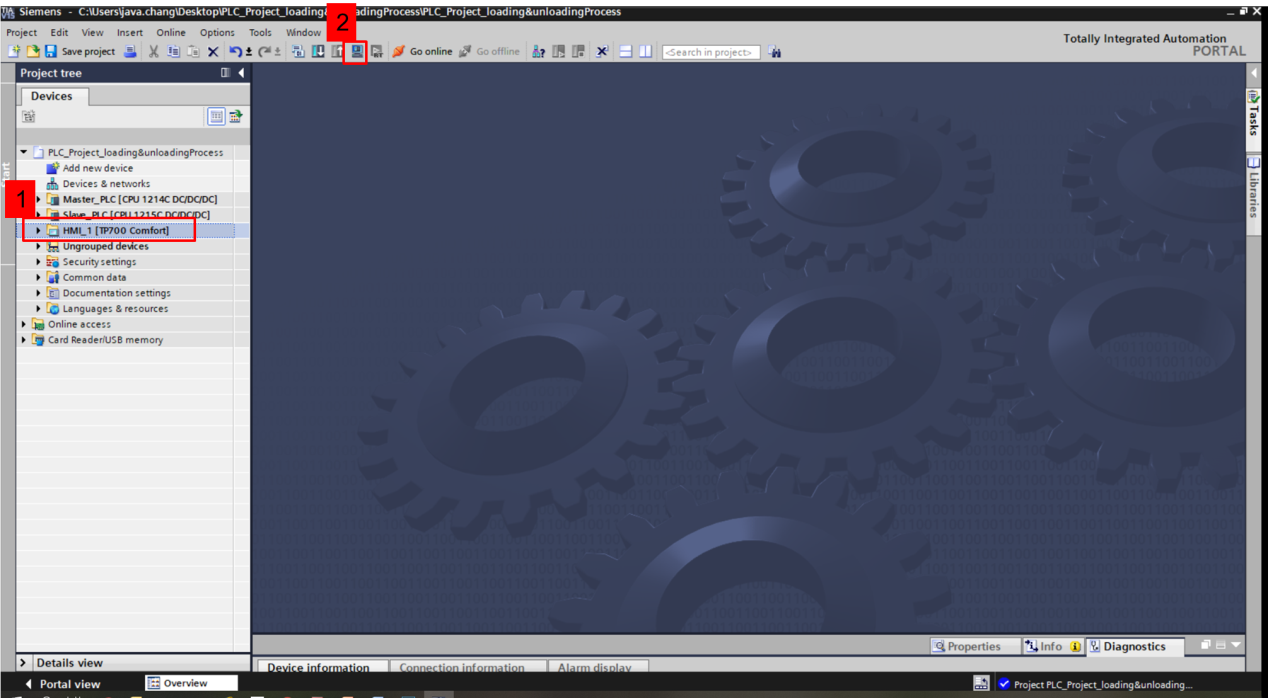The height and width of the screenshot is (698, 1268).
Task: Click the Copy toolbar icon
Action: (174, 51)
